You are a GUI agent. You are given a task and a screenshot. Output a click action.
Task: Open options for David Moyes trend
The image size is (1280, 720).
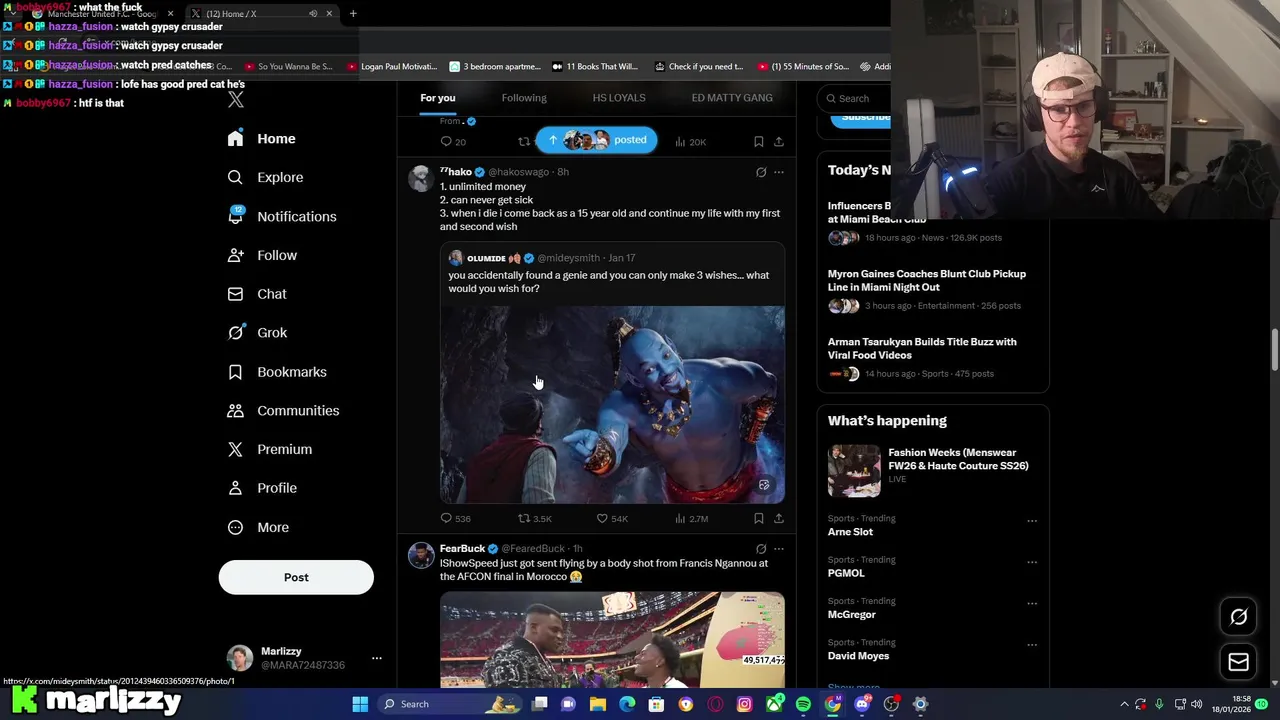coord(1032,645)
